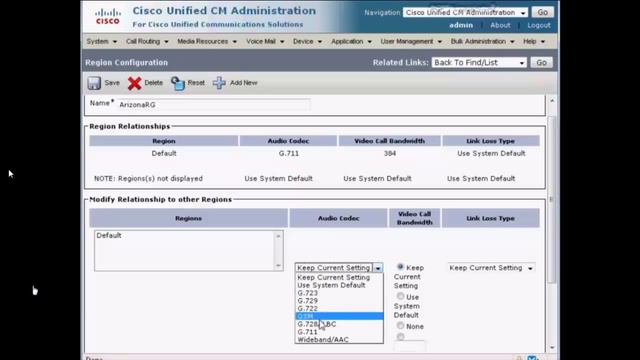Select Keep Current Setting video radio
The width and height of the screenshot is (640, 360).
tap(400, 267)
